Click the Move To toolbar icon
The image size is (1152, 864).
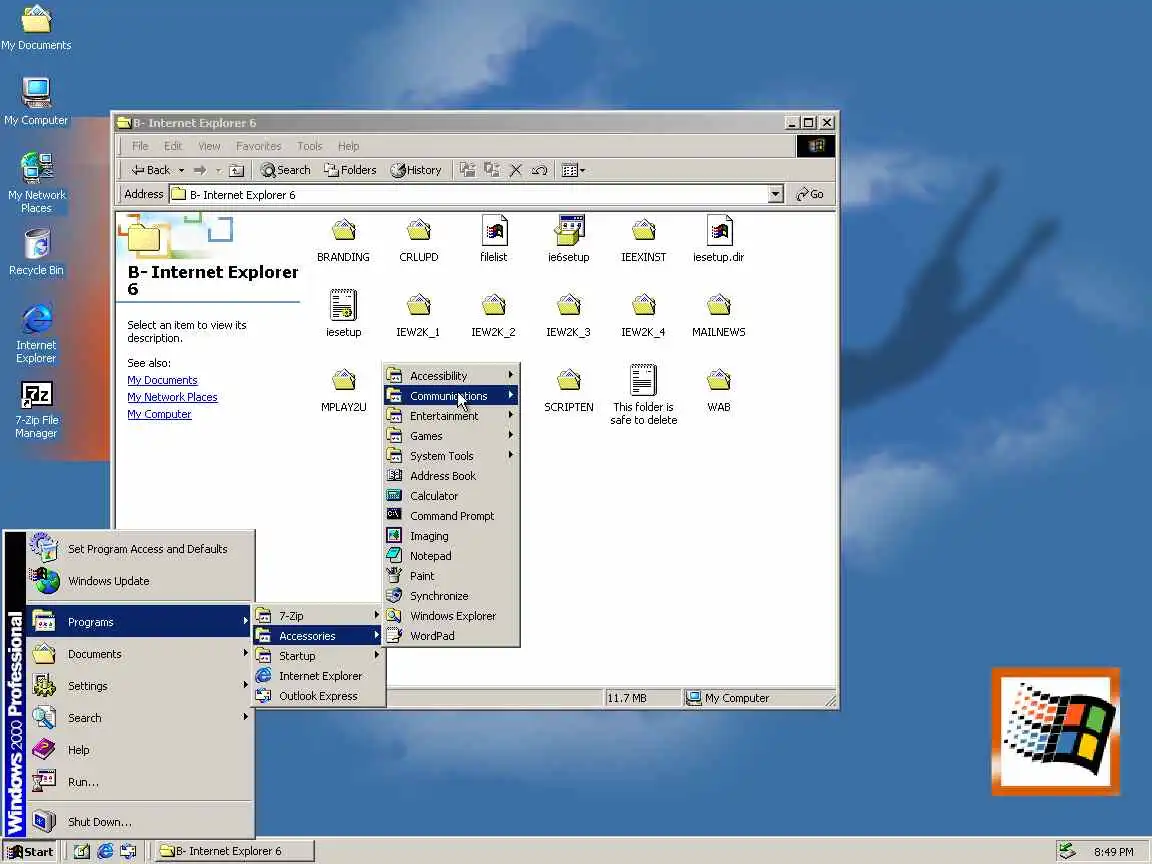tap(467, 170)
